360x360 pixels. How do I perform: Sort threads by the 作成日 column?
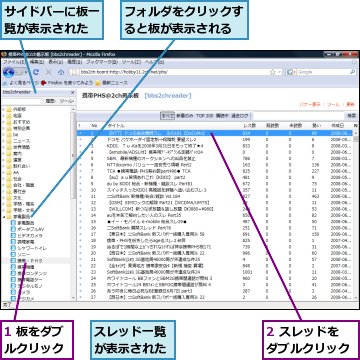[337, 126]
